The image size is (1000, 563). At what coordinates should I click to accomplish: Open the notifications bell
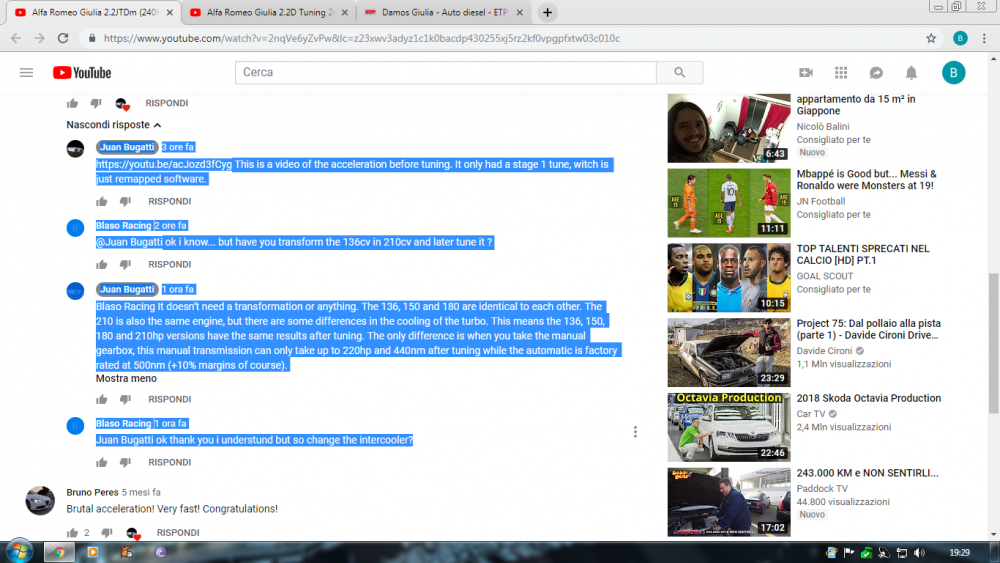tap(911, 73)
